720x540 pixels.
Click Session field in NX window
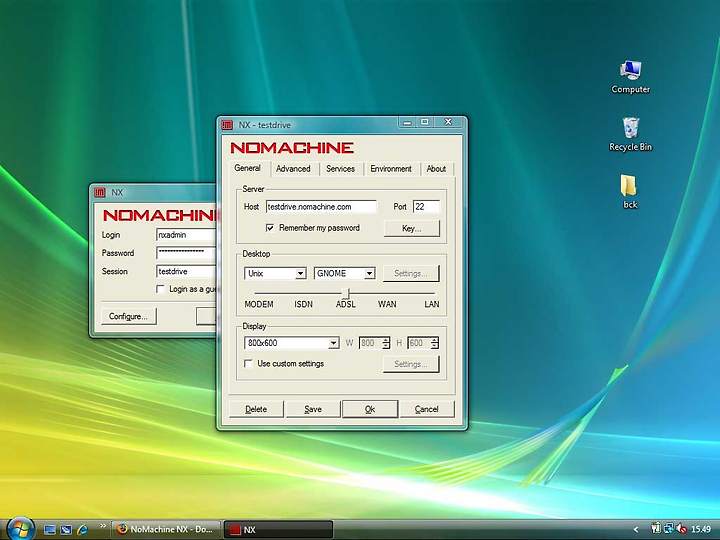186,271
